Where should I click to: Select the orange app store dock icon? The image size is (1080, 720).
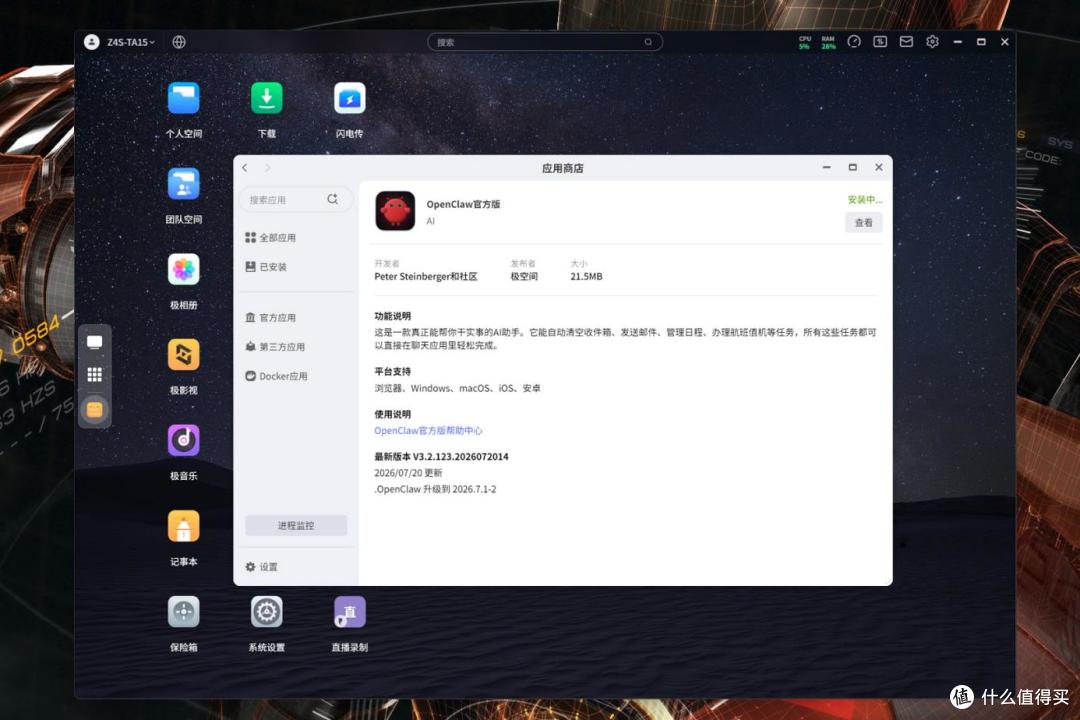(x=94, y=410)
